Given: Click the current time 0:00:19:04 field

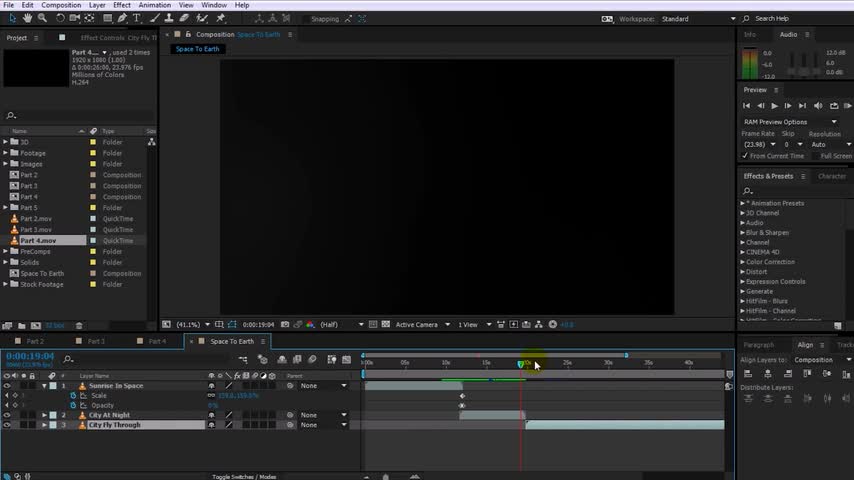Looking at the screenshot, I should point(30,356).
